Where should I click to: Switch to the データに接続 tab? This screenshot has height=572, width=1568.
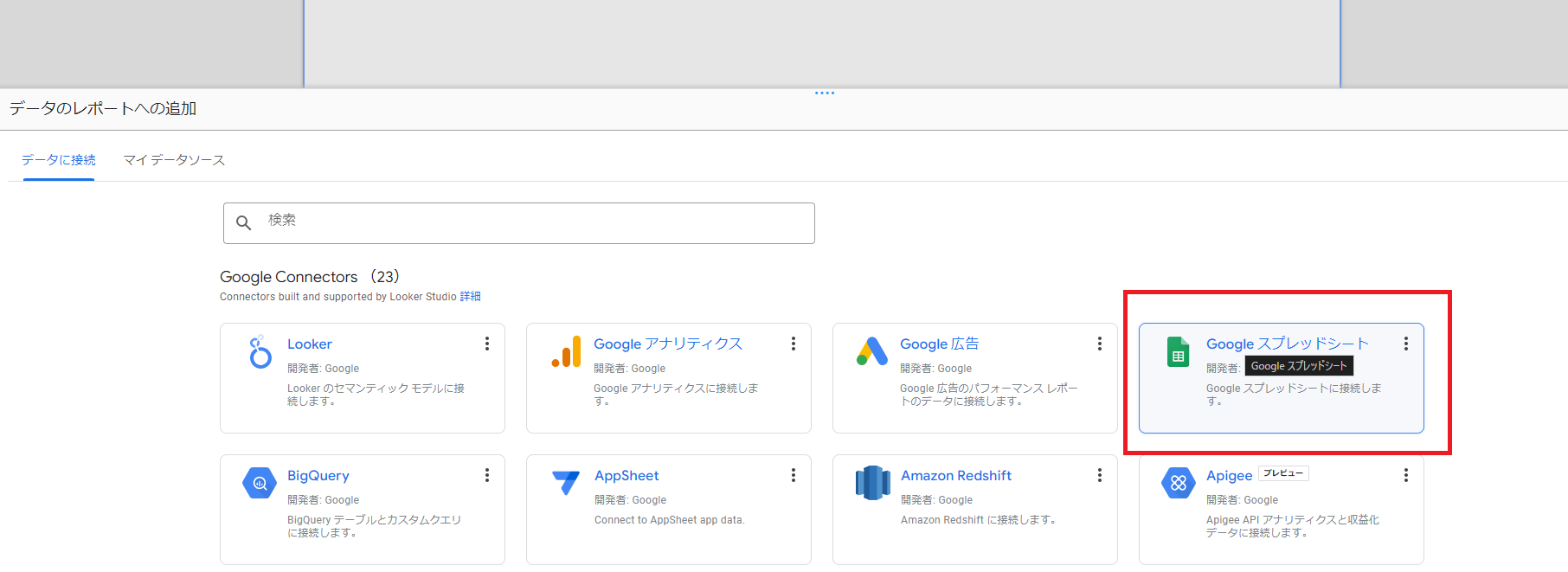pyautogui.click(x=59, y=160)
